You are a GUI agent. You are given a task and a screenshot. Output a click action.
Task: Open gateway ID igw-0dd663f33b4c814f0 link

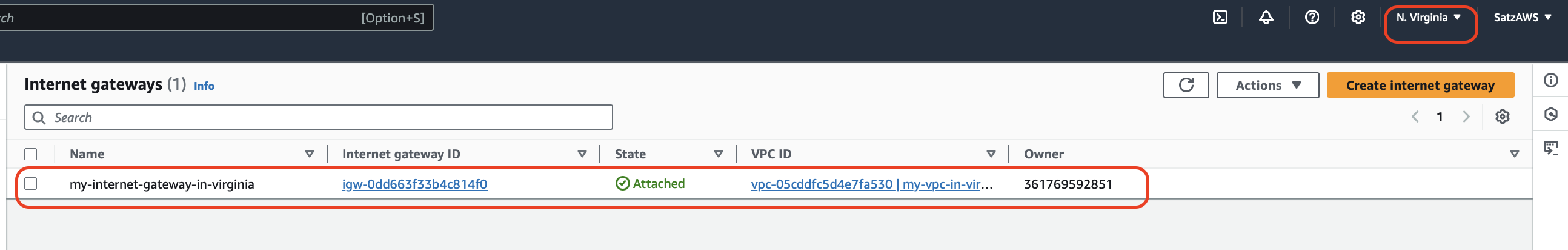click(x=414, y=184)
